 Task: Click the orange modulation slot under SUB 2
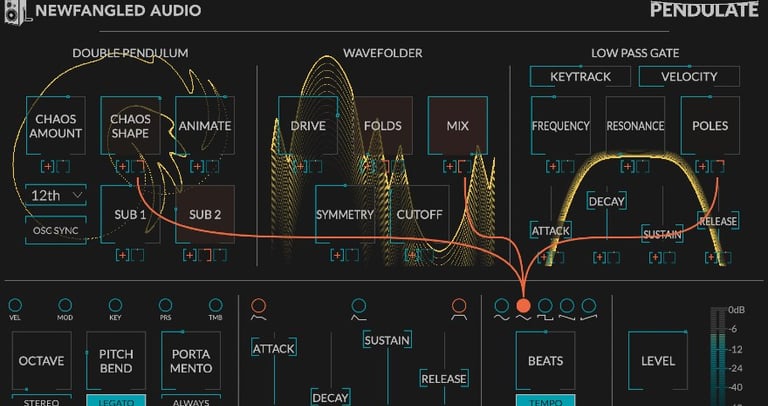point(205,255)
